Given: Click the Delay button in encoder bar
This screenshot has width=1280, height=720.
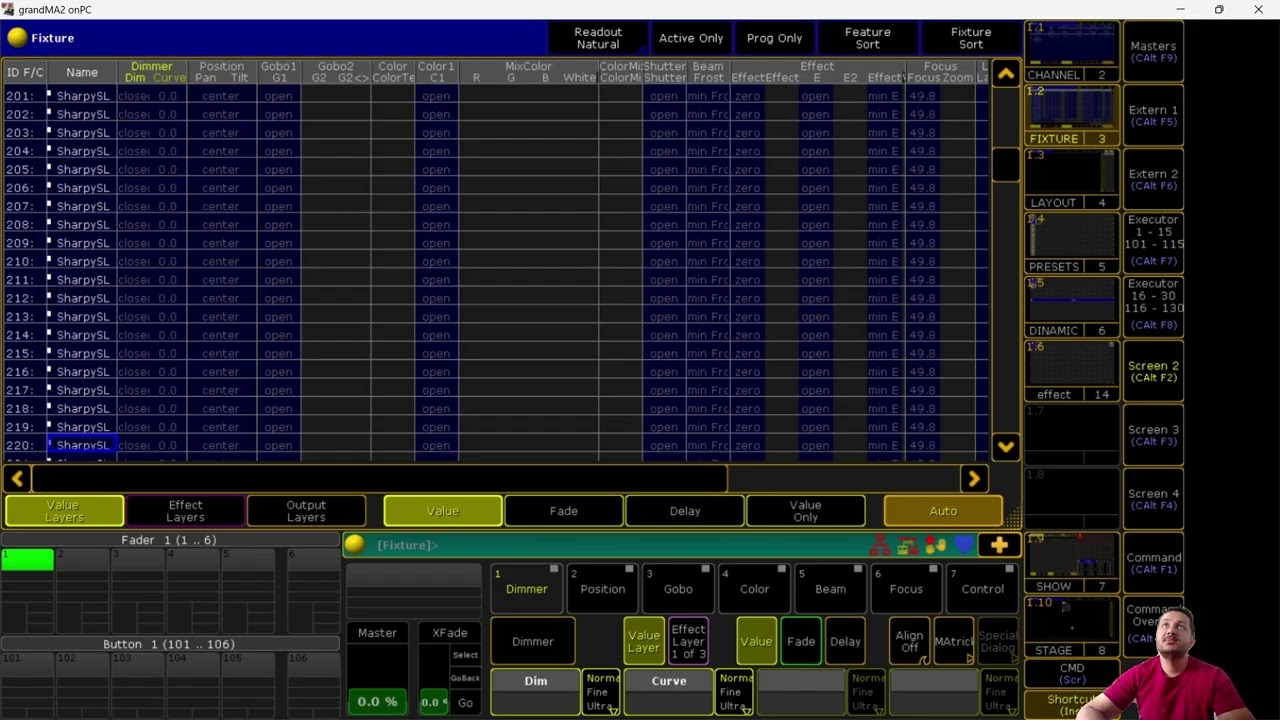Looking at the screenshot, I should point(845,641).
